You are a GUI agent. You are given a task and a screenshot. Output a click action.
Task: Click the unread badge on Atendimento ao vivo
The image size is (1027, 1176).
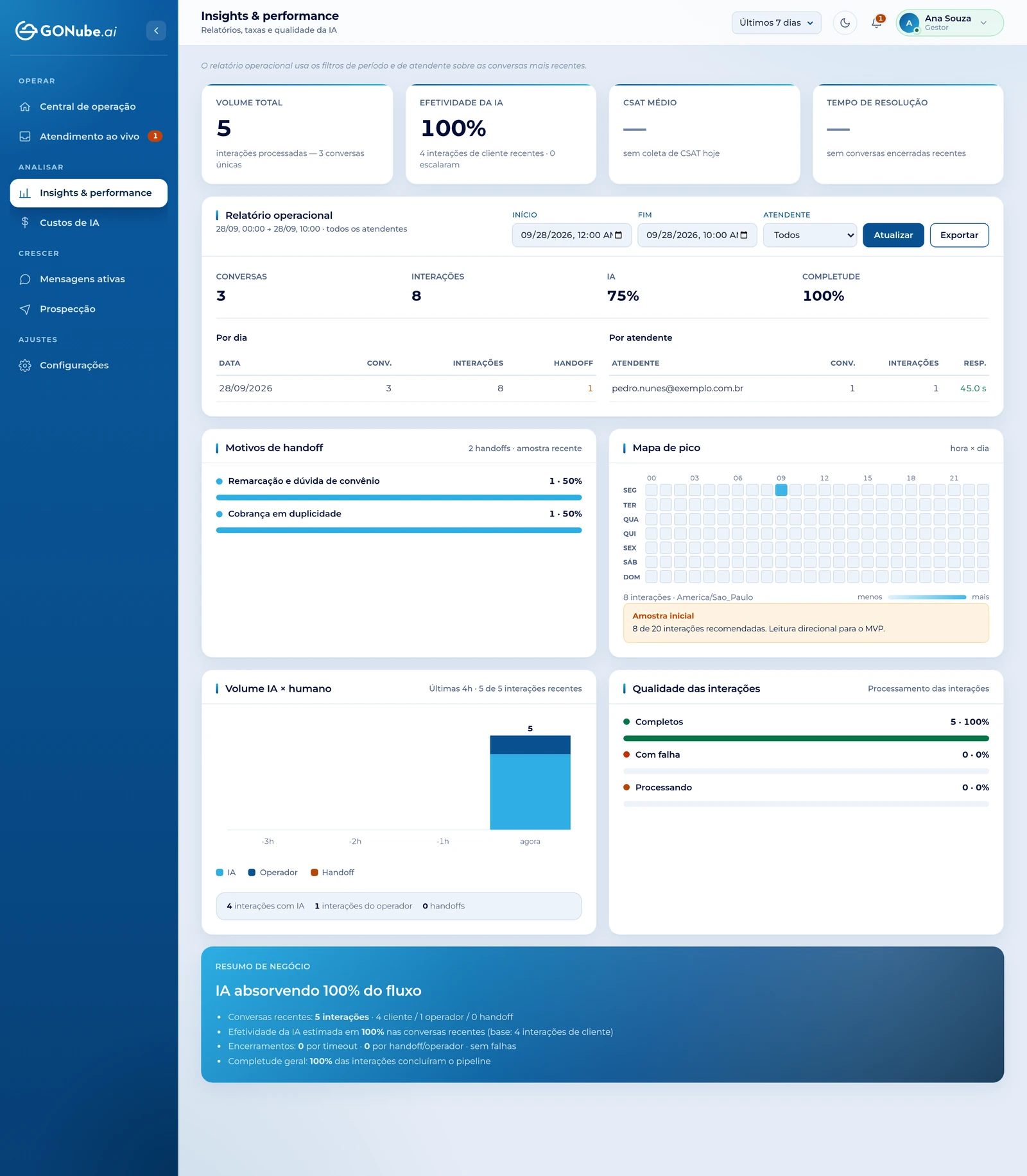tap(155, 136)
